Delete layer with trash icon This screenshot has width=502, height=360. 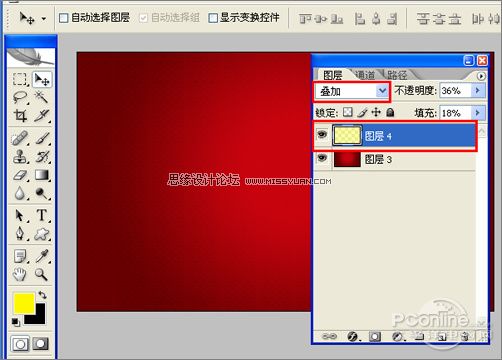pos(464,336)
